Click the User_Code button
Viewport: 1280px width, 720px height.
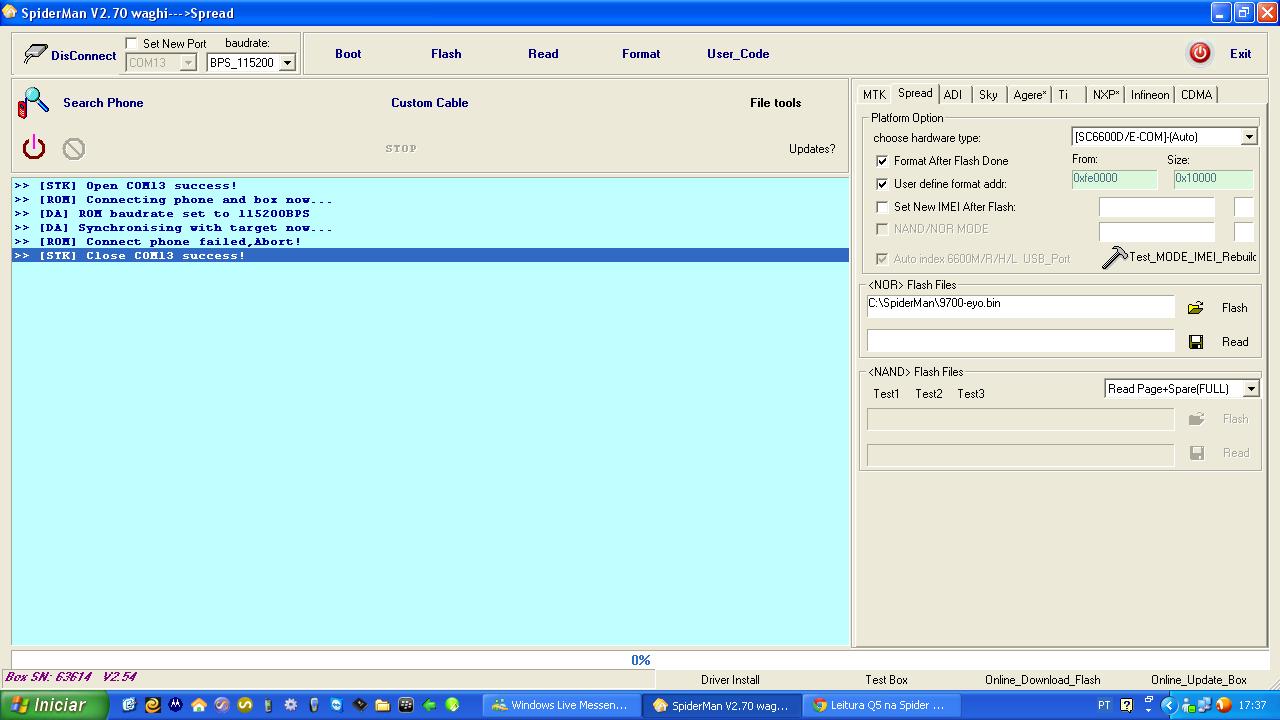[x=738, y=54]
